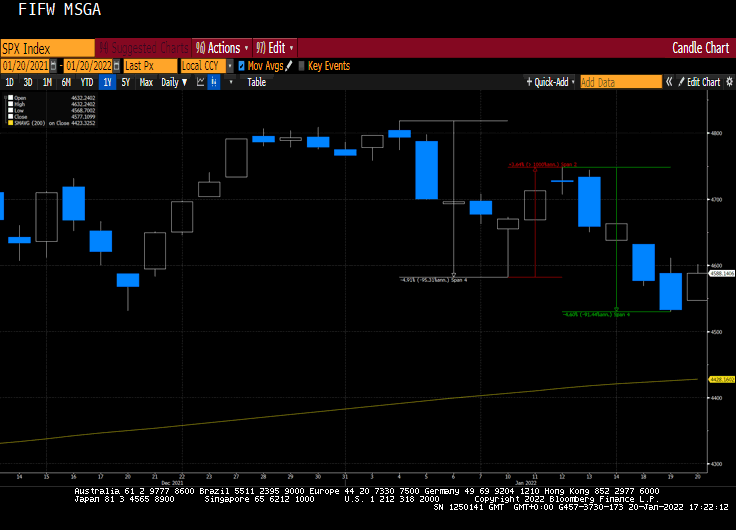Click the Last Px field
Image resolution: width=736 pixels, height=530 pixels.
point(151,66)
